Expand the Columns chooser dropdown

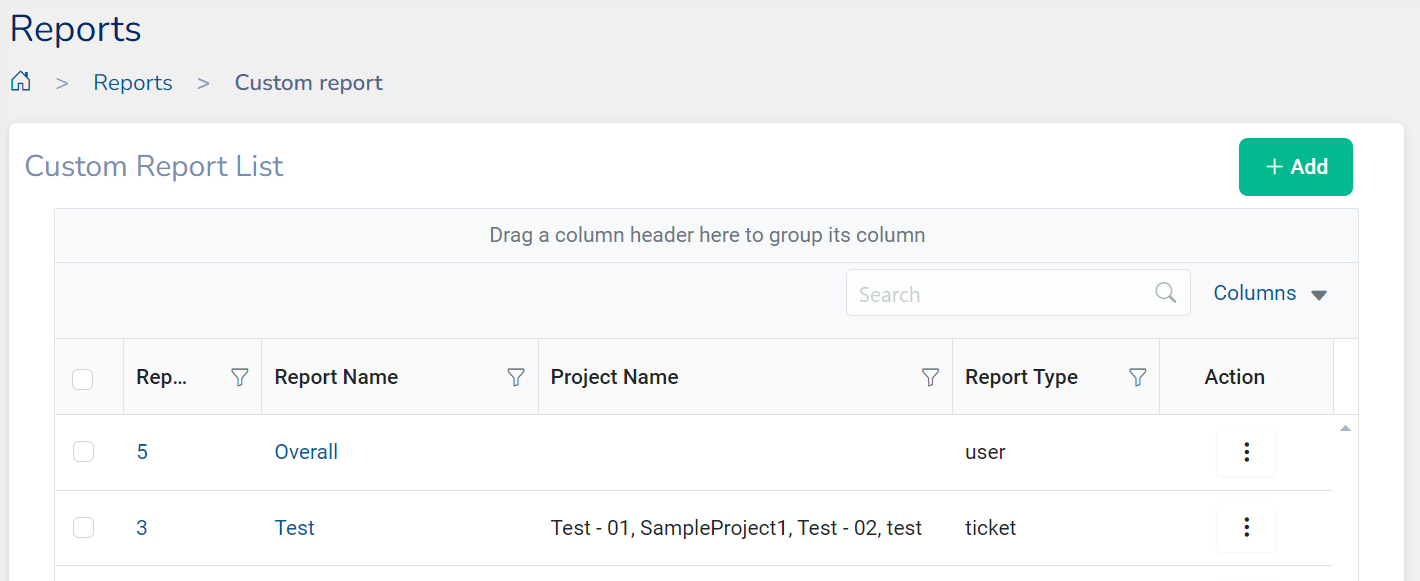click(x=1269, y=294)
